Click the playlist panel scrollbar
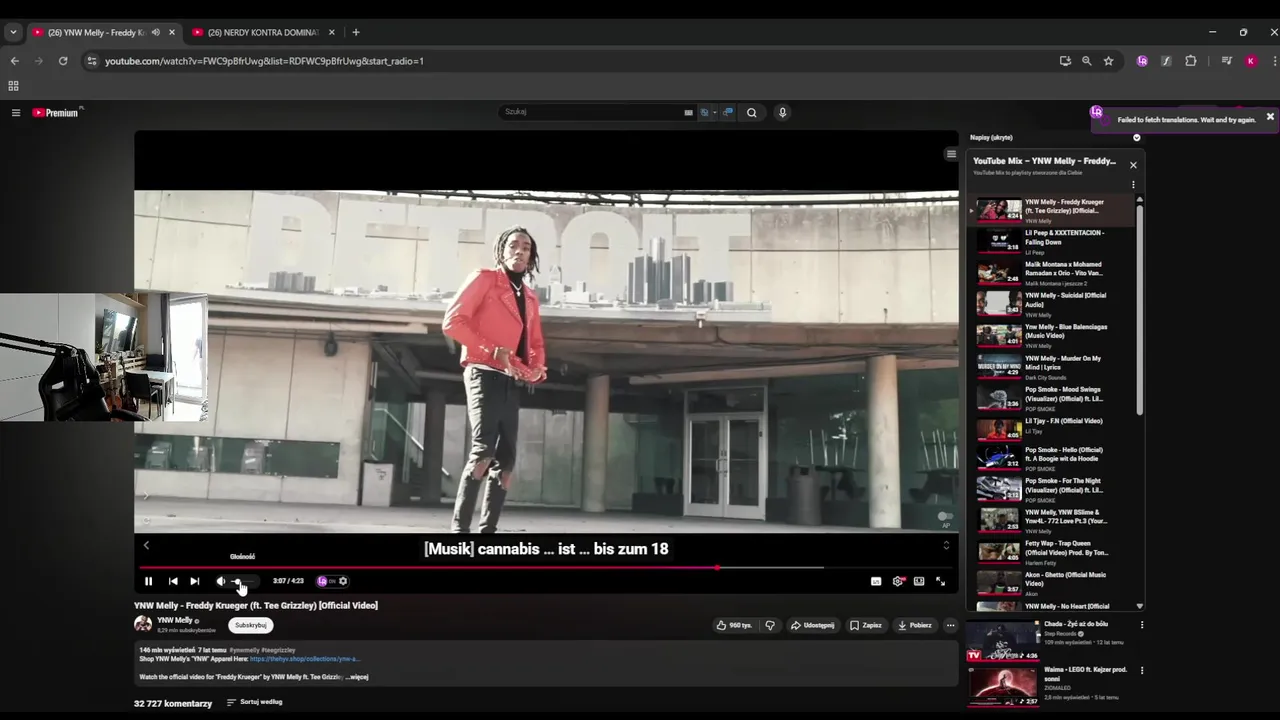The width and height of the screenshot is (1280, 720). coord(1139,310)
